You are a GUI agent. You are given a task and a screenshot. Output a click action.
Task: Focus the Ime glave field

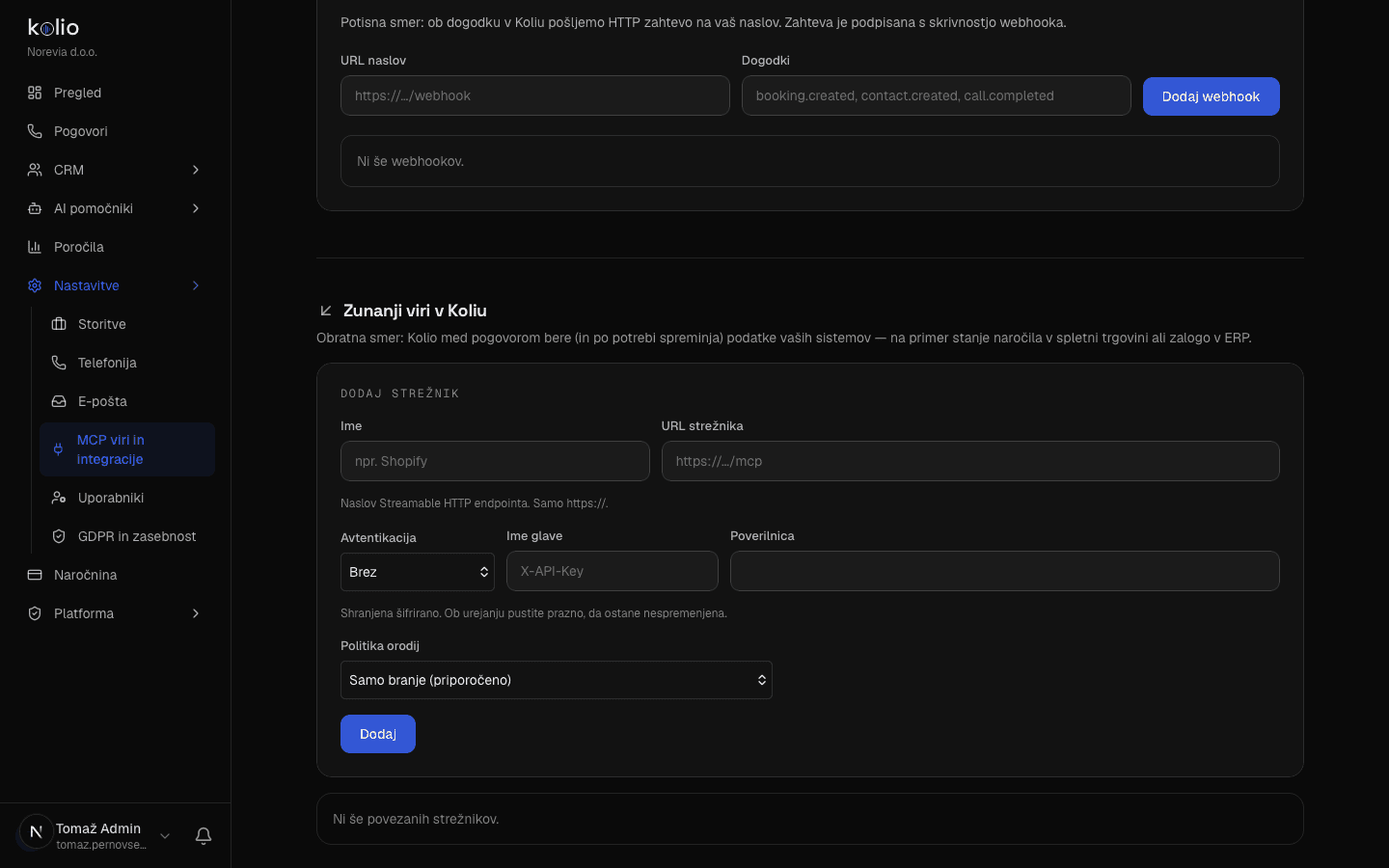613,571
